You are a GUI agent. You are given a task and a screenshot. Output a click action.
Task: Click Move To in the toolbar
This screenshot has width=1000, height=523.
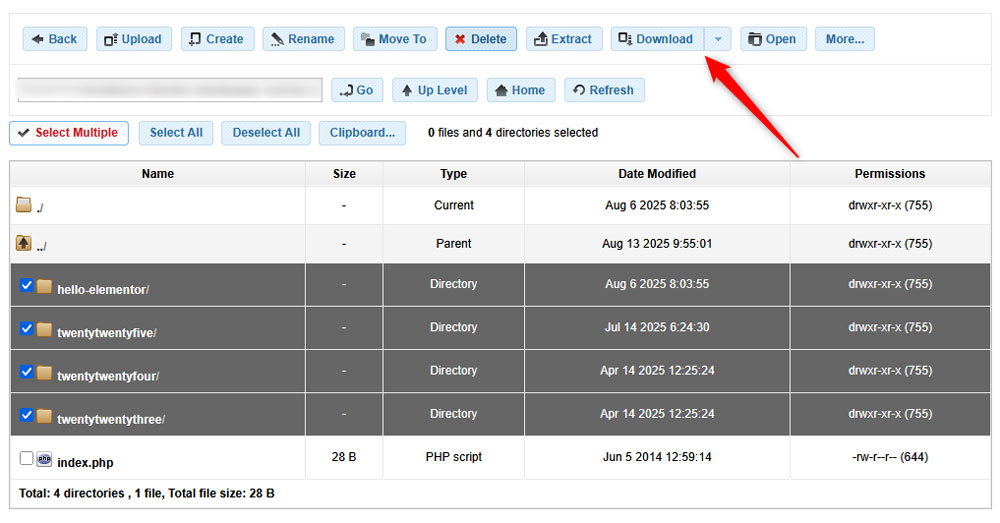click(394, 39)
